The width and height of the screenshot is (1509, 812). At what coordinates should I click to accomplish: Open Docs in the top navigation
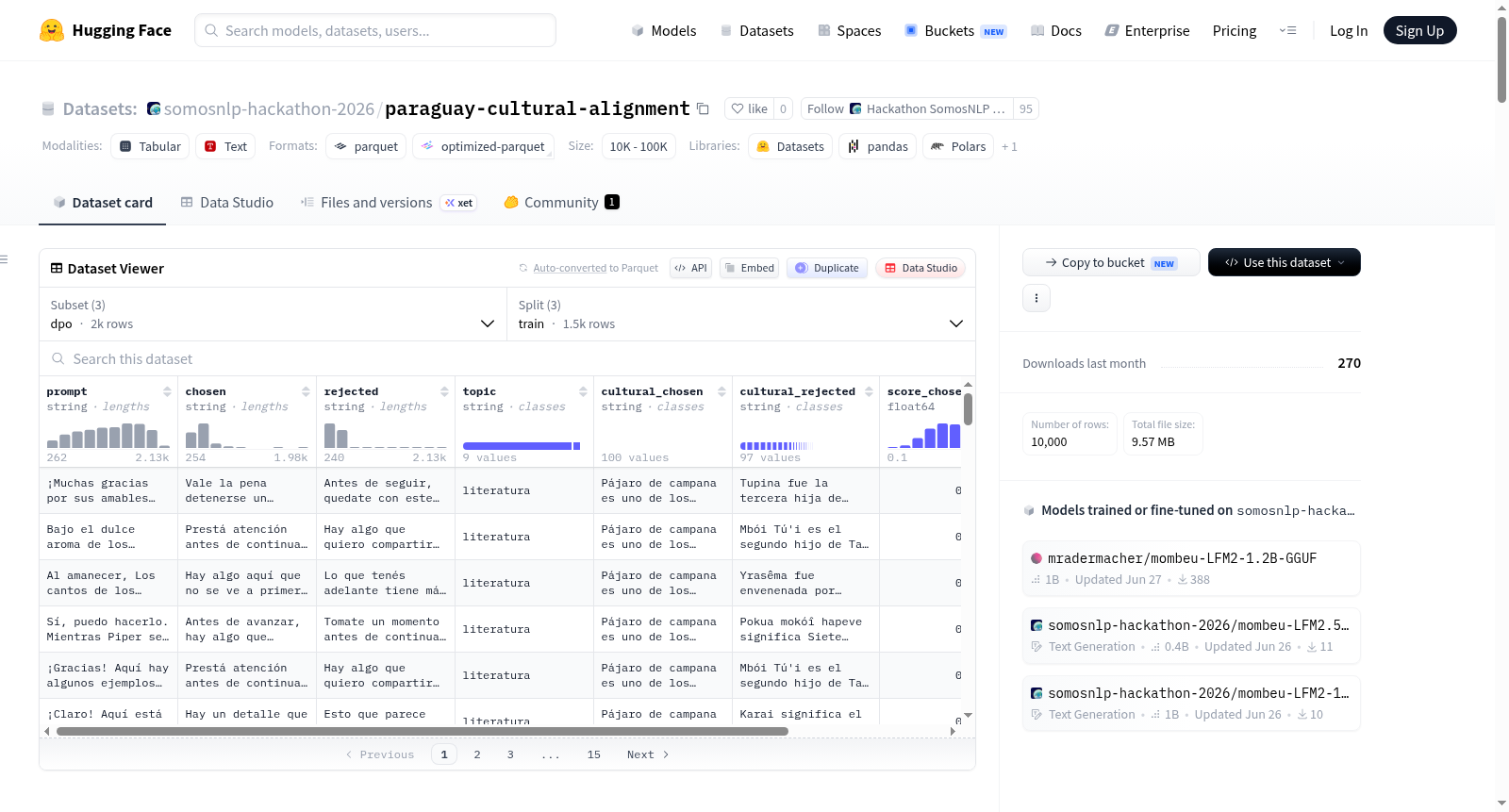(1055, 31)
